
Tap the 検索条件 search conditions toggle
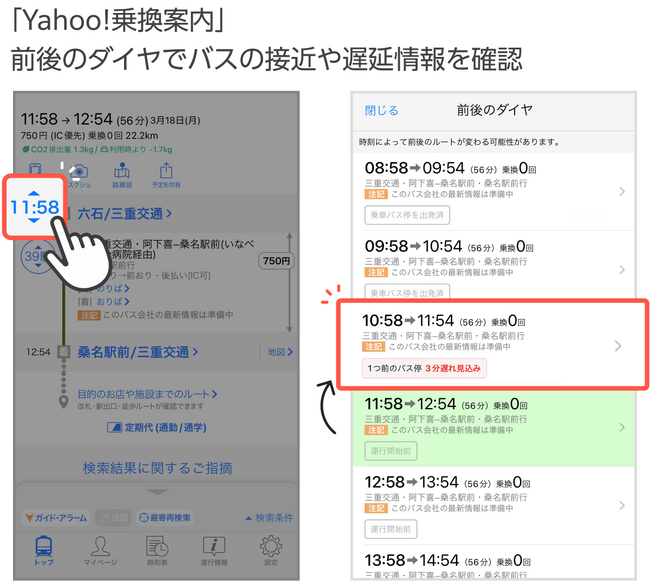pos(270,517)
